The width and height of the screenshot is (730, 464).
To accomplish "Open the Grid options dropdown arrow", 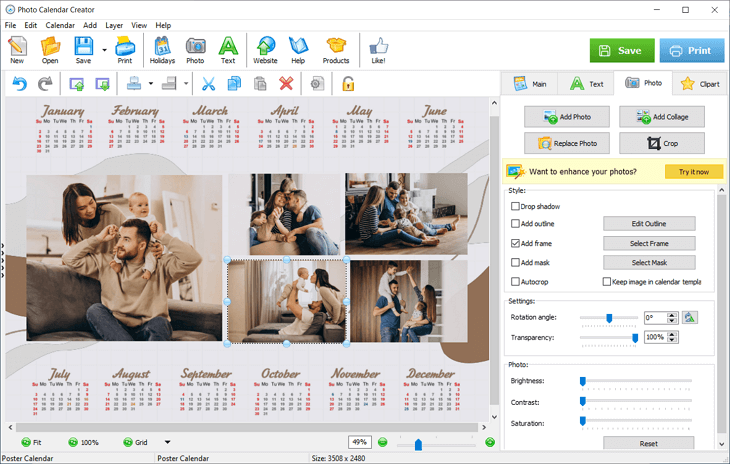I will coord(167,442).
